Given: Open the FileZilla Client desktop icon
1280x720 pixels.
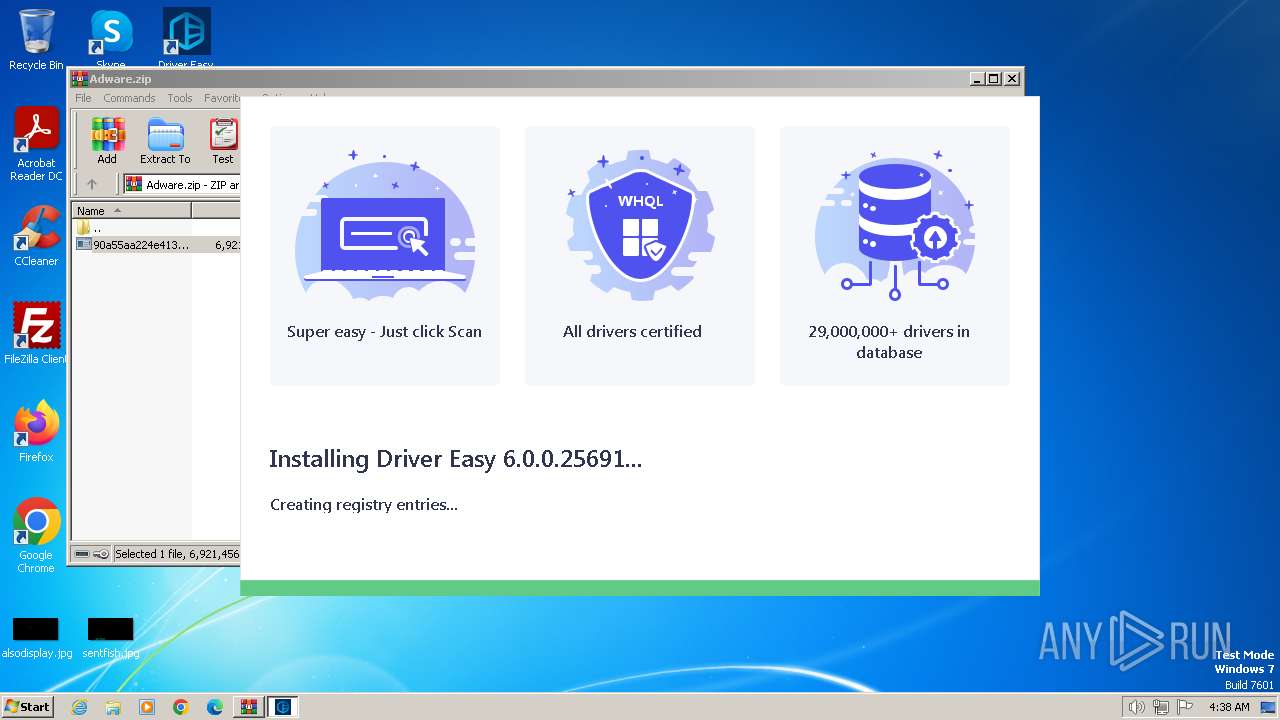Looking at the screenshot, I should point(36,334).
